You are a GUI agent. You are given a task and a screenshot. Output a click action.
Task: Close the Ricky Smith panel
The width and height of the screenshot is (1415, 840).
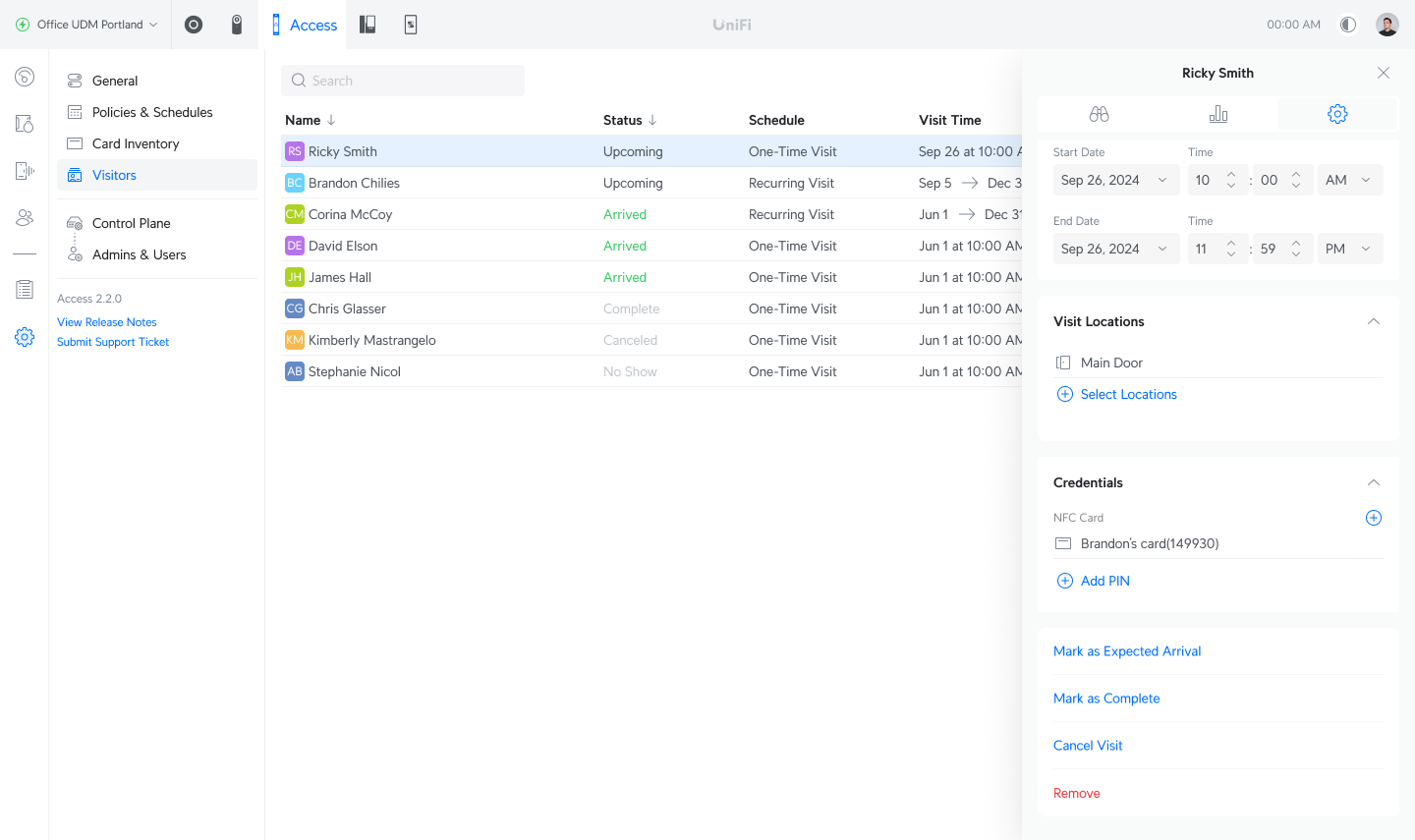1384,73
